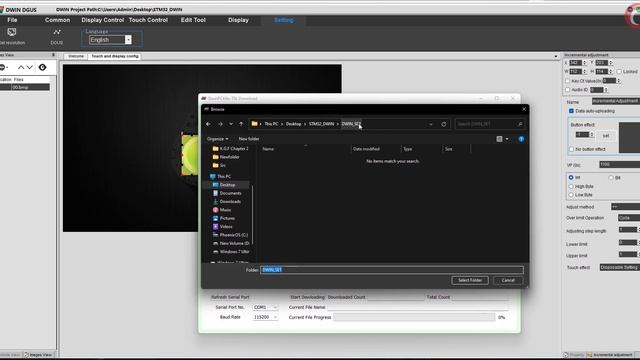Open the Display Control tab
Screen dimensions: 640x360
pos(102,20)
